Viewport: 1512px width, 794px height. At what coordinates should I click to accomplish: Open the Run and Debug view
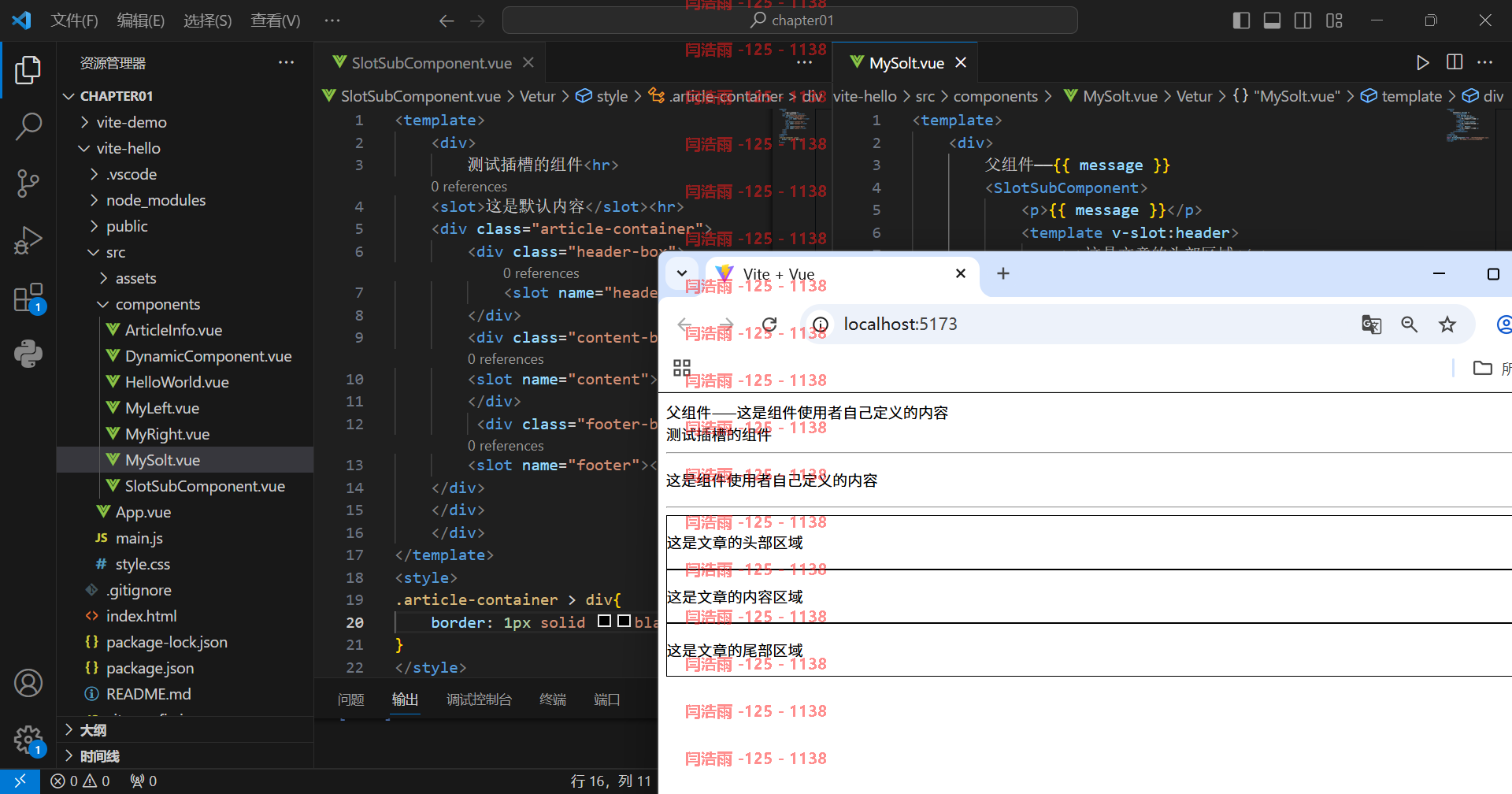pos(28,240)
